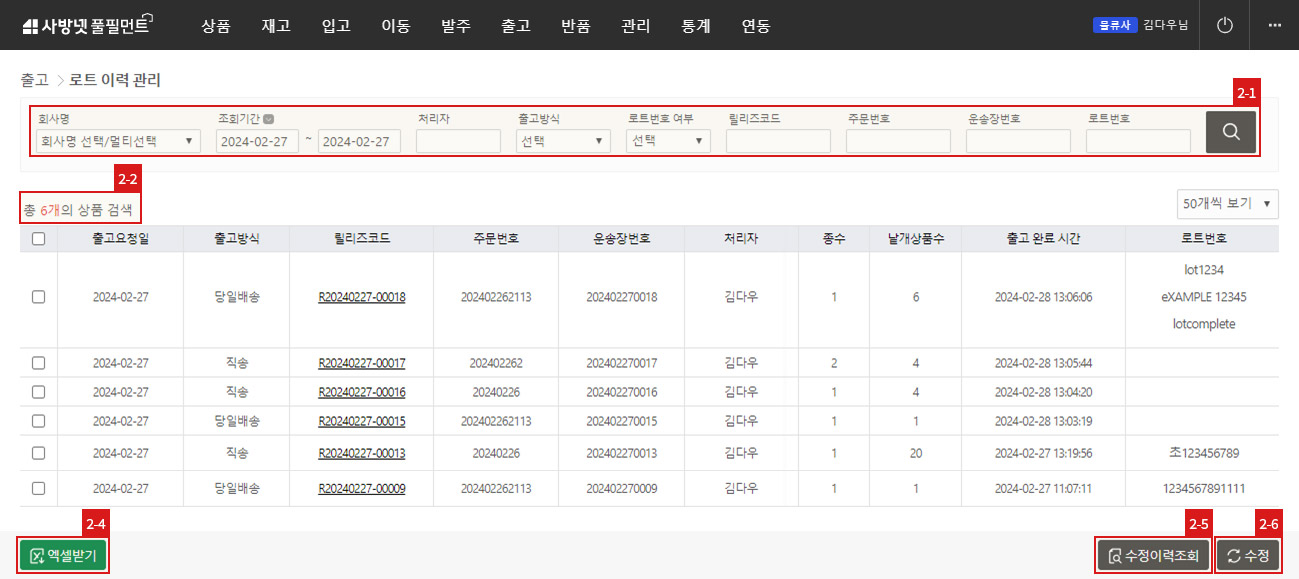Open the 통계 menu
The height and width of the screenshot is (579, 1299).
click(x=695, y=26)
